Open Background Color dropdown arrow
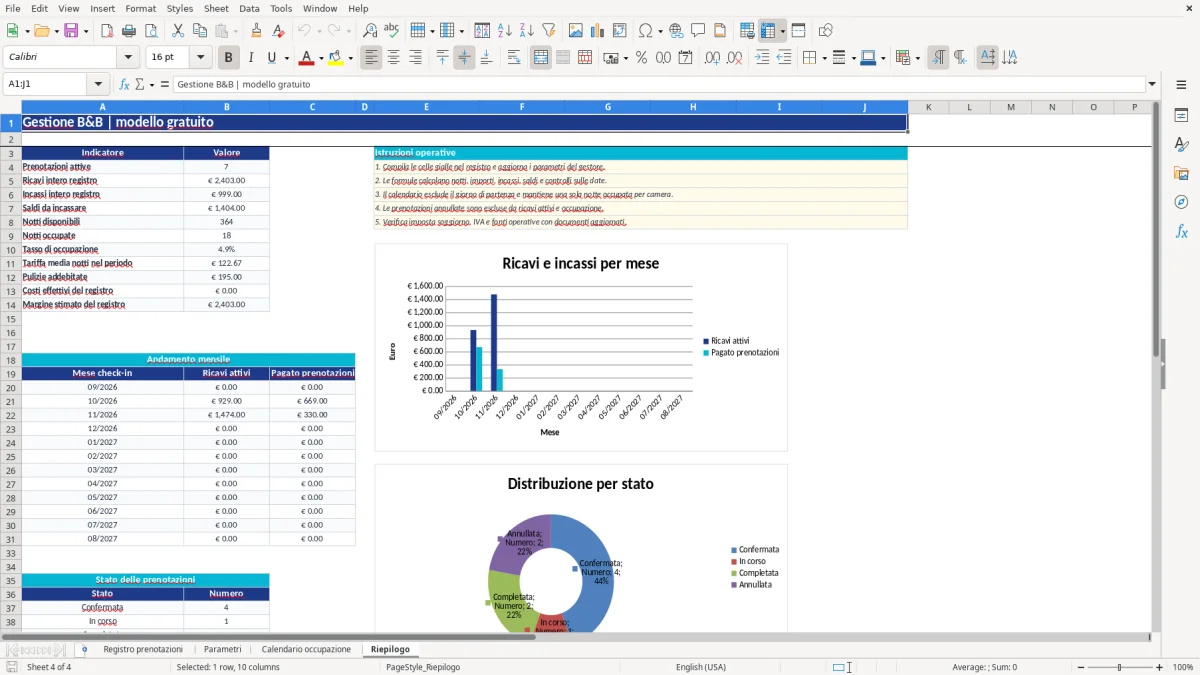The width and height of the screenshot is (1200, 675). [x=351, y=57]
